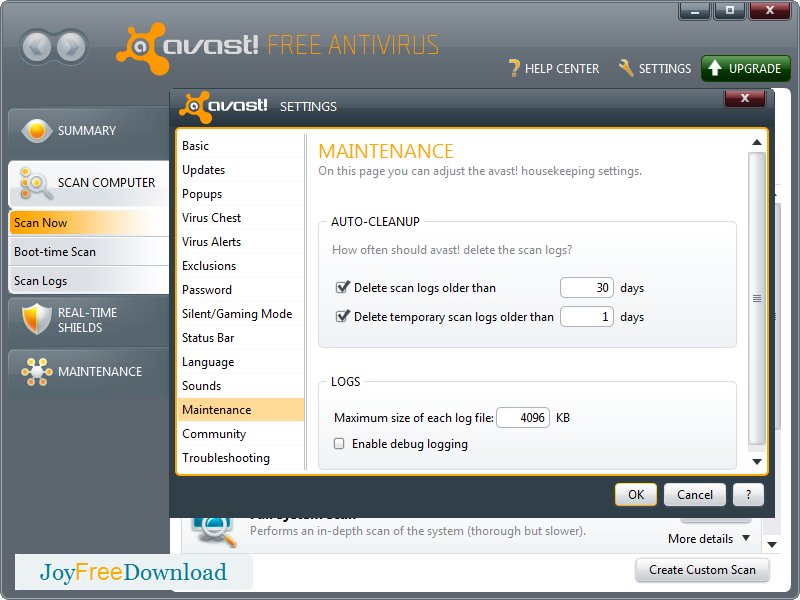The width and height of the screenshot is (800, 600).
Task: Click scroll down arrow in settings panel
Action: point(757,462)
